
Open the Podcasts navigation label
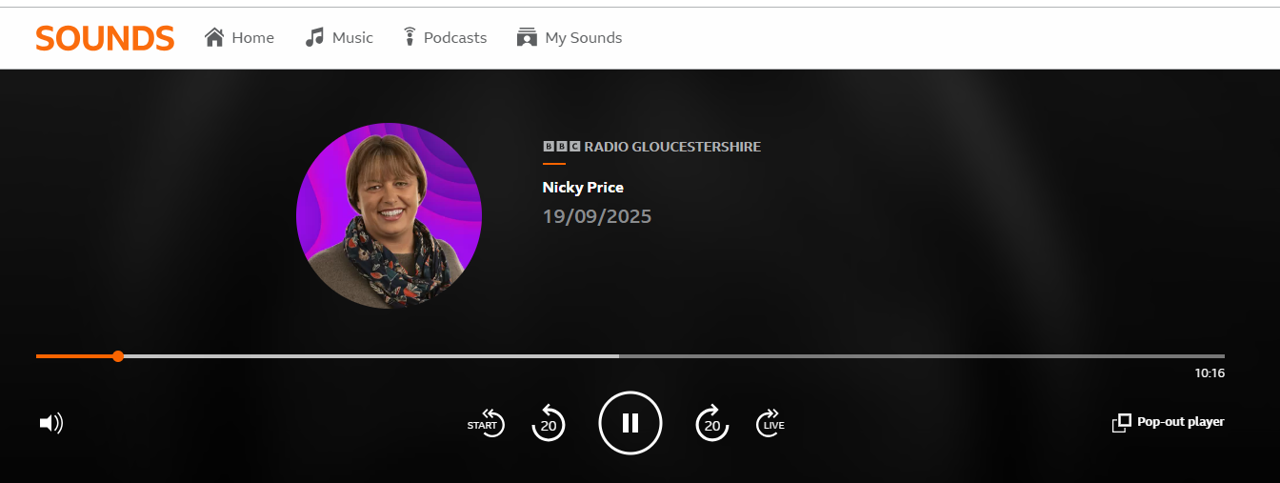point(455,38)
